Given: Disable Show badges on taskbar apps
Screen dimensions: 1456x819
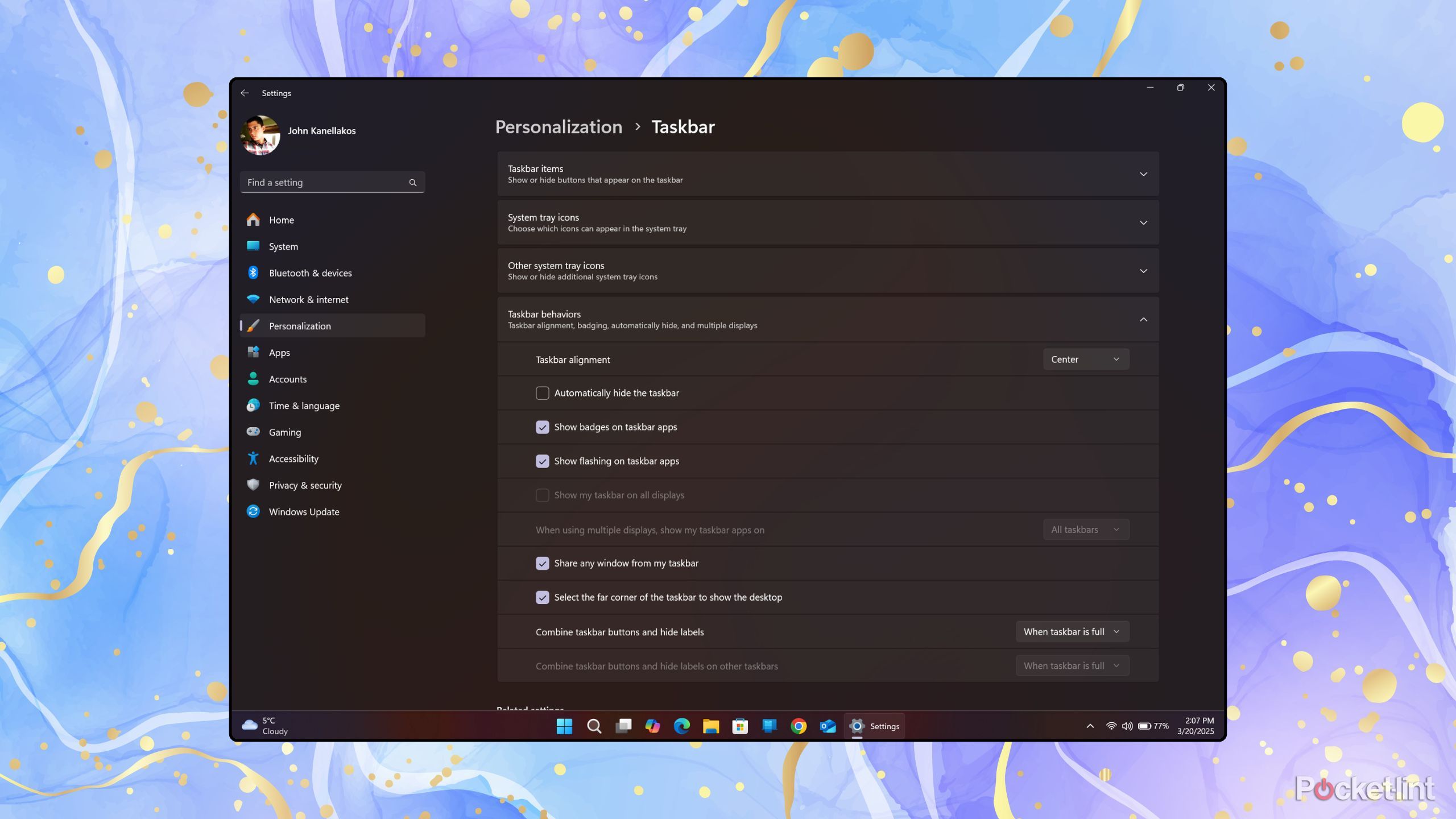Looking at the screenshot, I should [x=543, y=427].
